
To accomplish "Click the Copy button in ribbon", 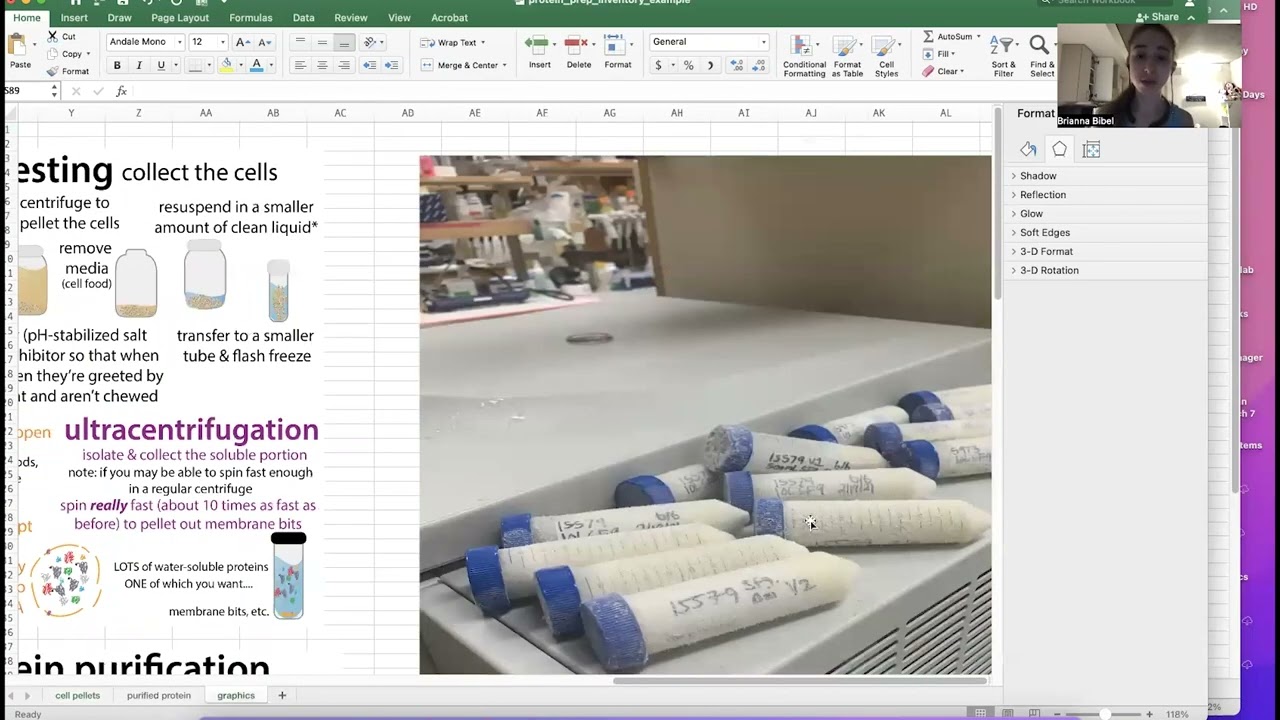I will [x=71, y=54].
